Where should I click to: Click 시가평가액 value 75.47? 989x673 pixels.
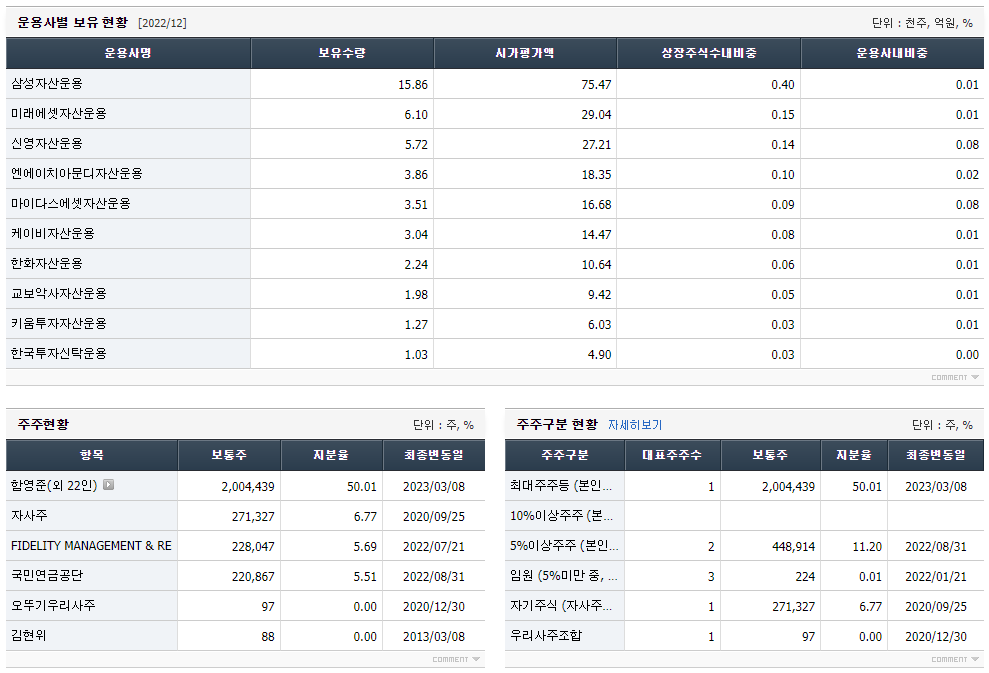(596, 85)
